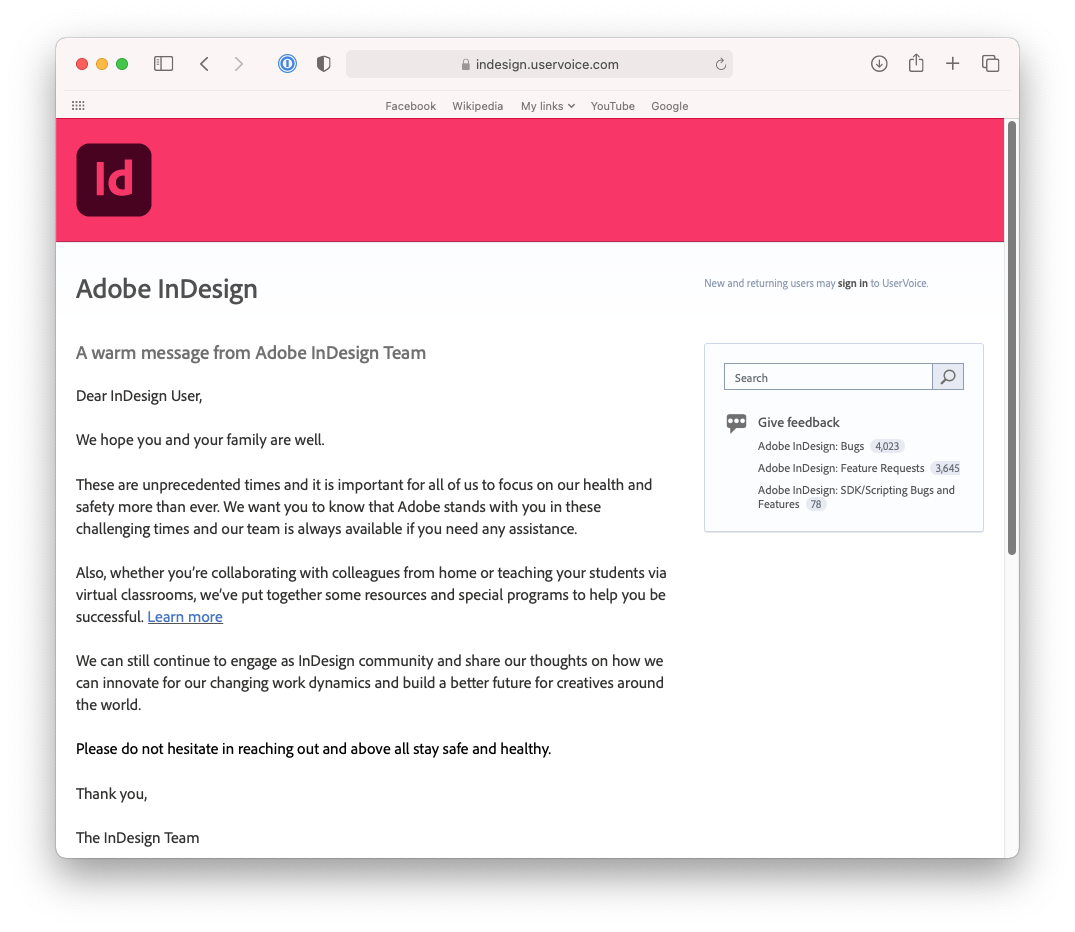
Task: Go forward to next page
Action: point(239,64)
